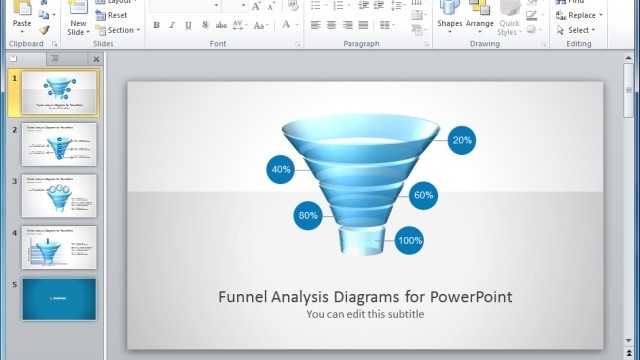Click the Change Case Aa icon
Image resolution: width=640 pixels, height=360 pixels.
pos(259,25)
